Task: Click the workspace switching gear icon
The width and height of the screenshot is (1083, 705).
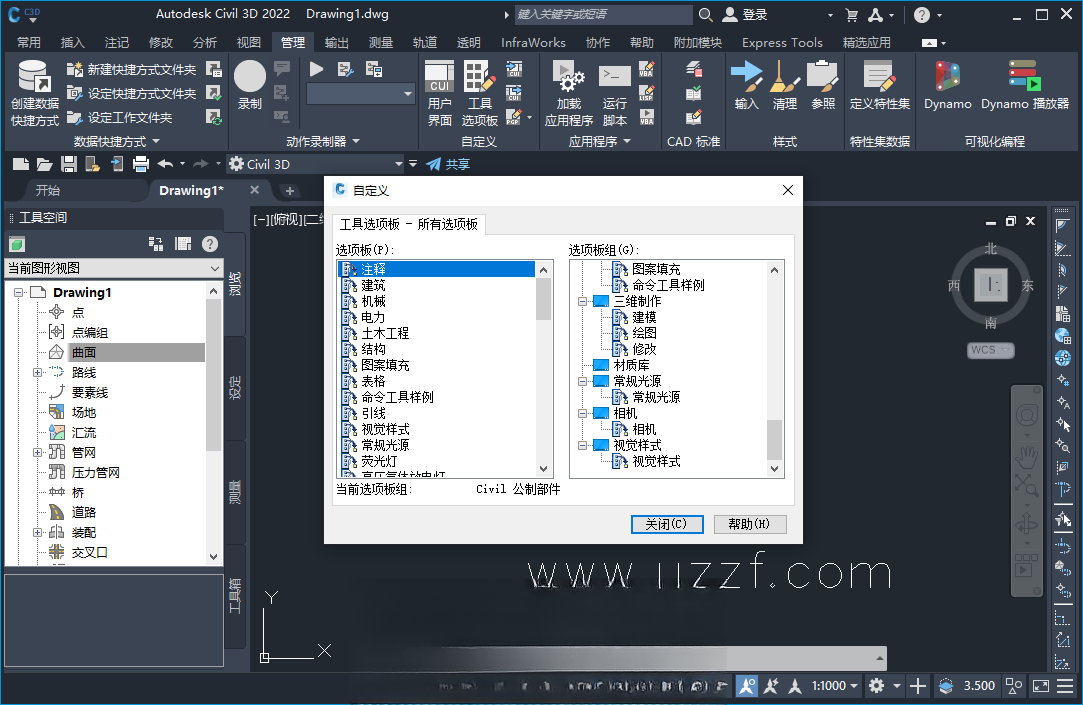Action: click(x=876, y=686)
